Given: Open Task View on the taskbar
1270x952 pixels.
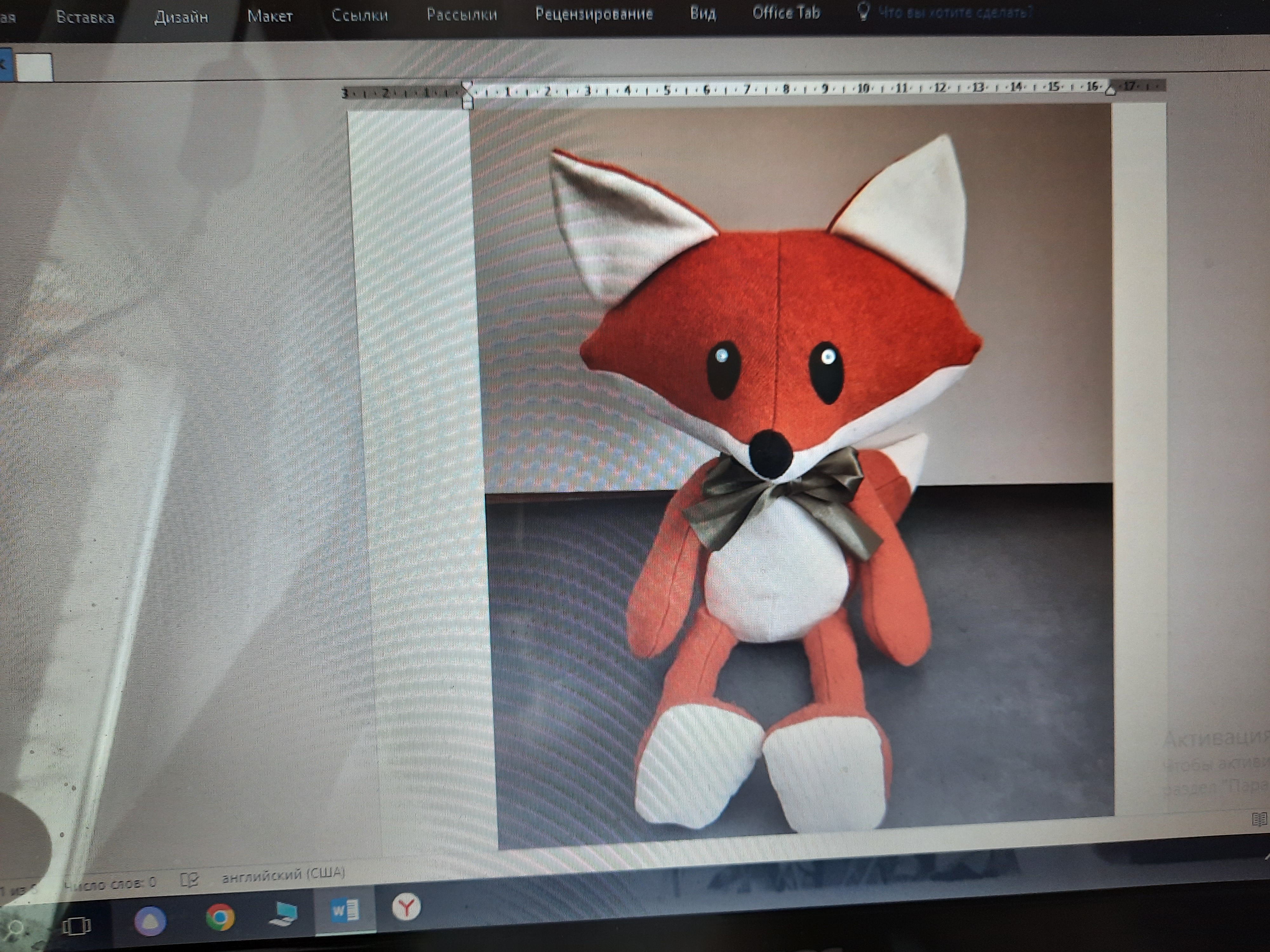Looking at the screenshot, I should [77, 925].
